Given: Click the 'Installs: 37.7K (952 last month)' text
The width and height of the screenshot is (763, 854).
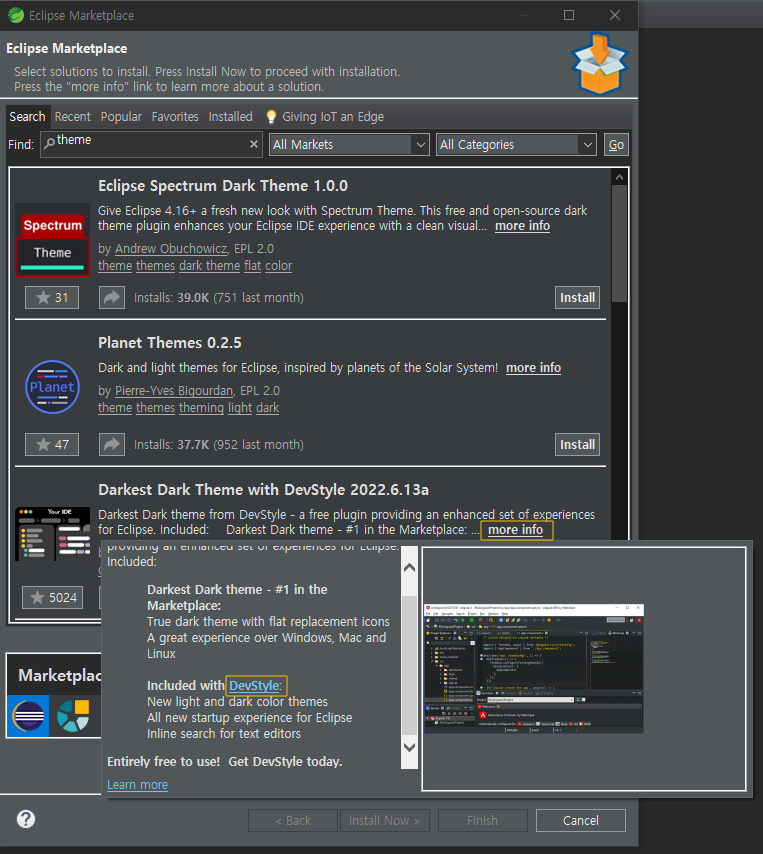Looking at the screenshot, I should (x=219, y=444).
